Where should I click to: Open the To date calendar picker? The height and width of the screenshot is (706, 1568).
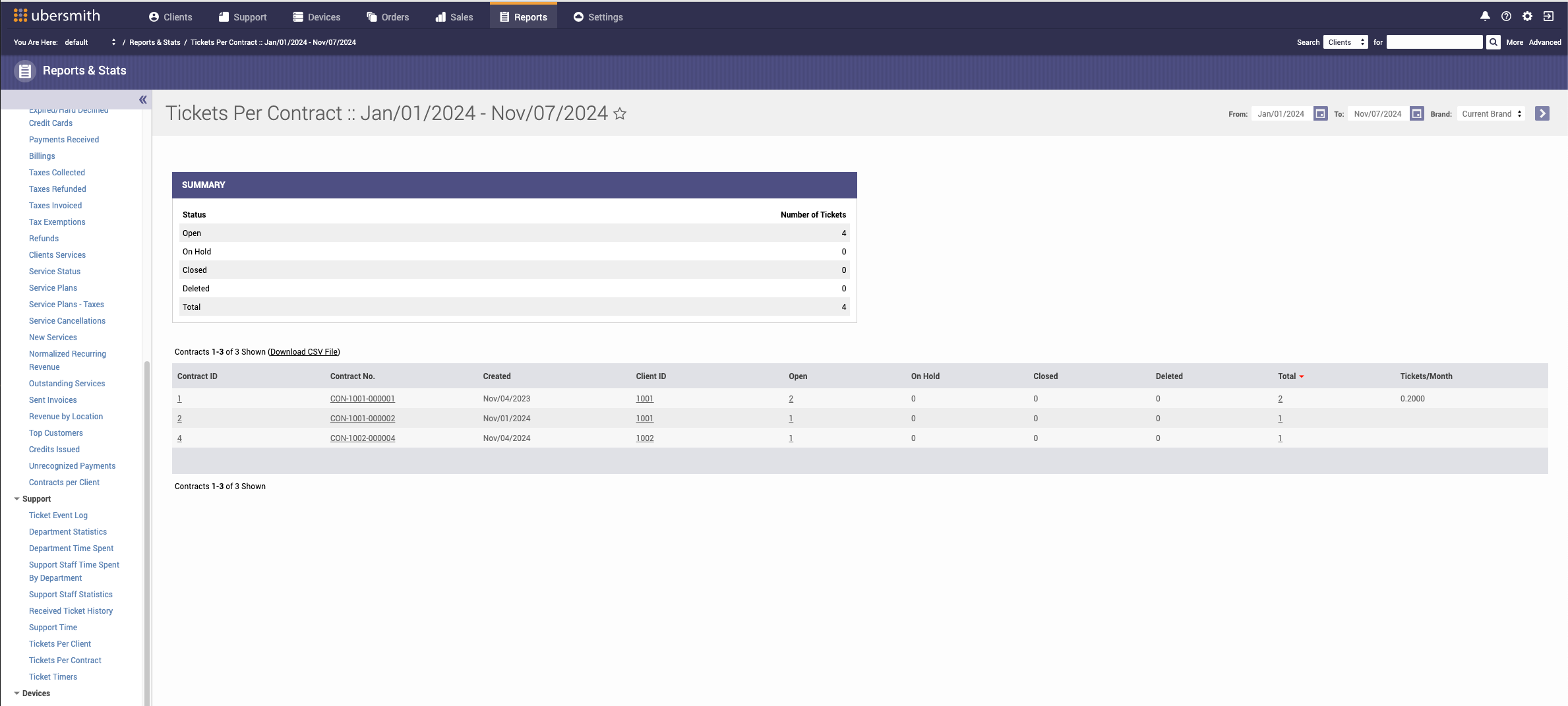[x=1416, y=114]
